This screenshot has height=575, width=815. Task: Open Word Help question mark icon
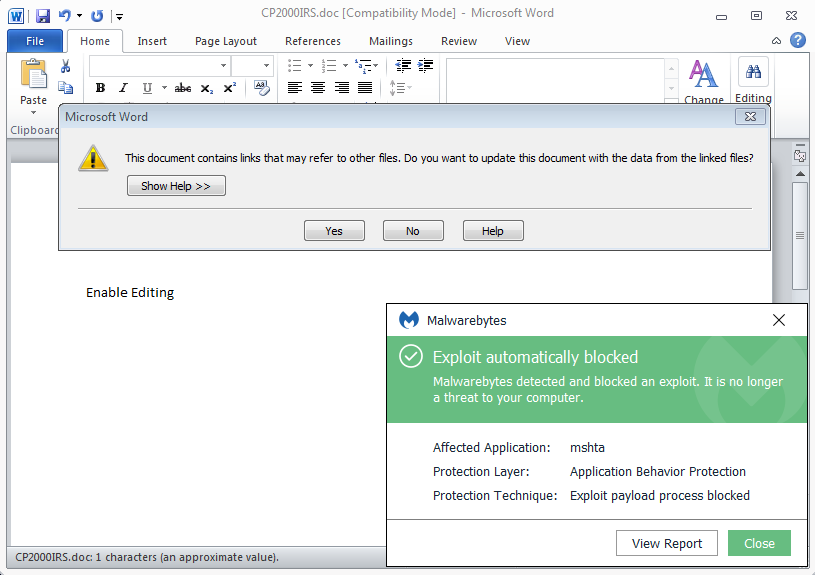pos(797,41)
